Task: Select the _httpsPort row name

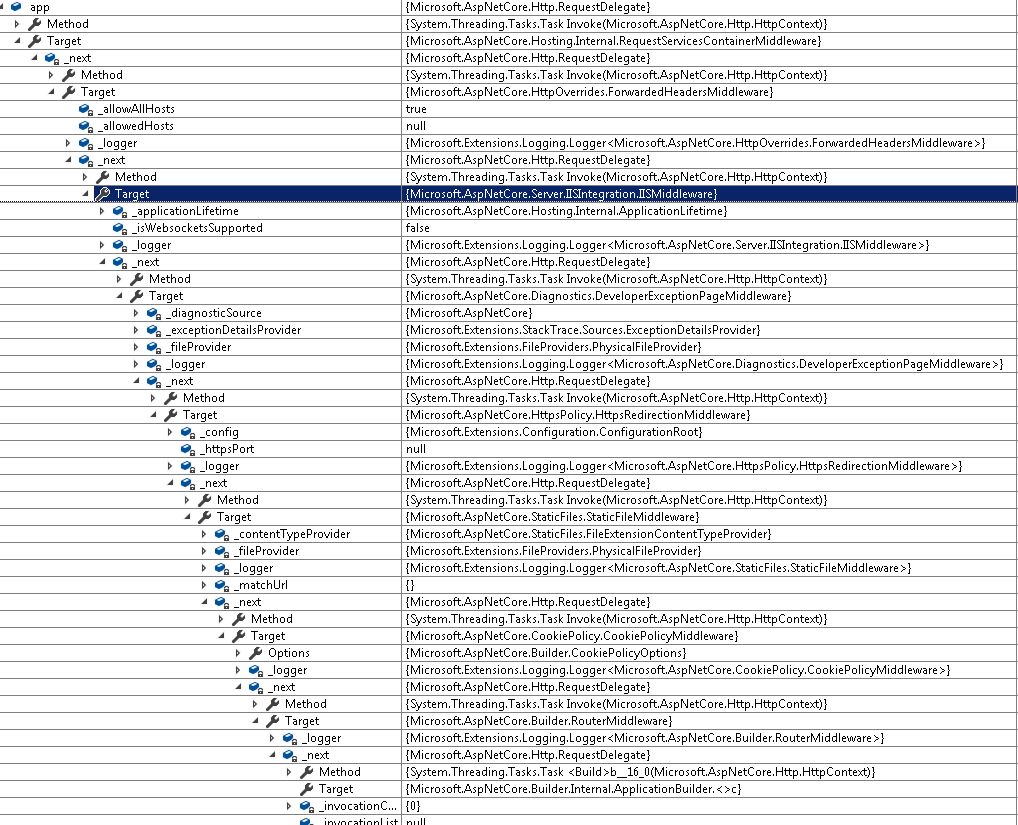Action: tap(227, 449)
